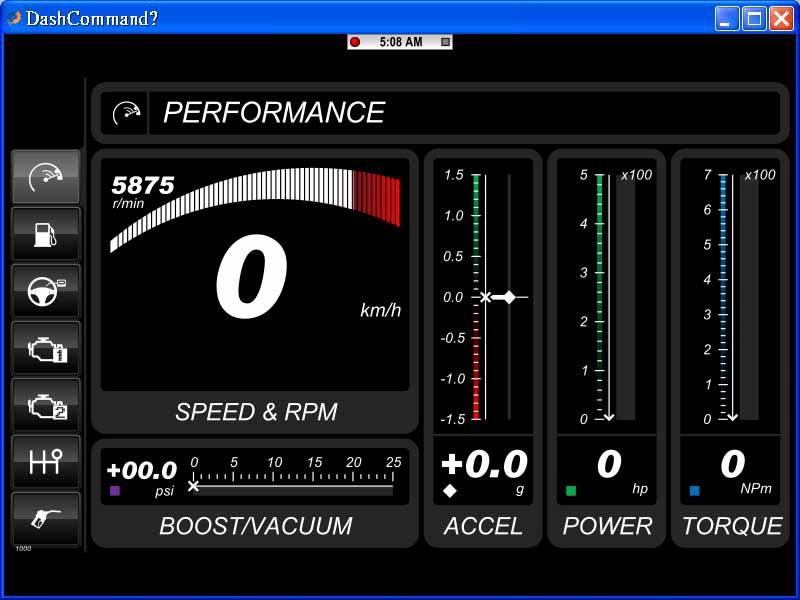Open the gear shifter sidebar icon
This screenshot has height=600, width=800.
[x=46, y=462]
